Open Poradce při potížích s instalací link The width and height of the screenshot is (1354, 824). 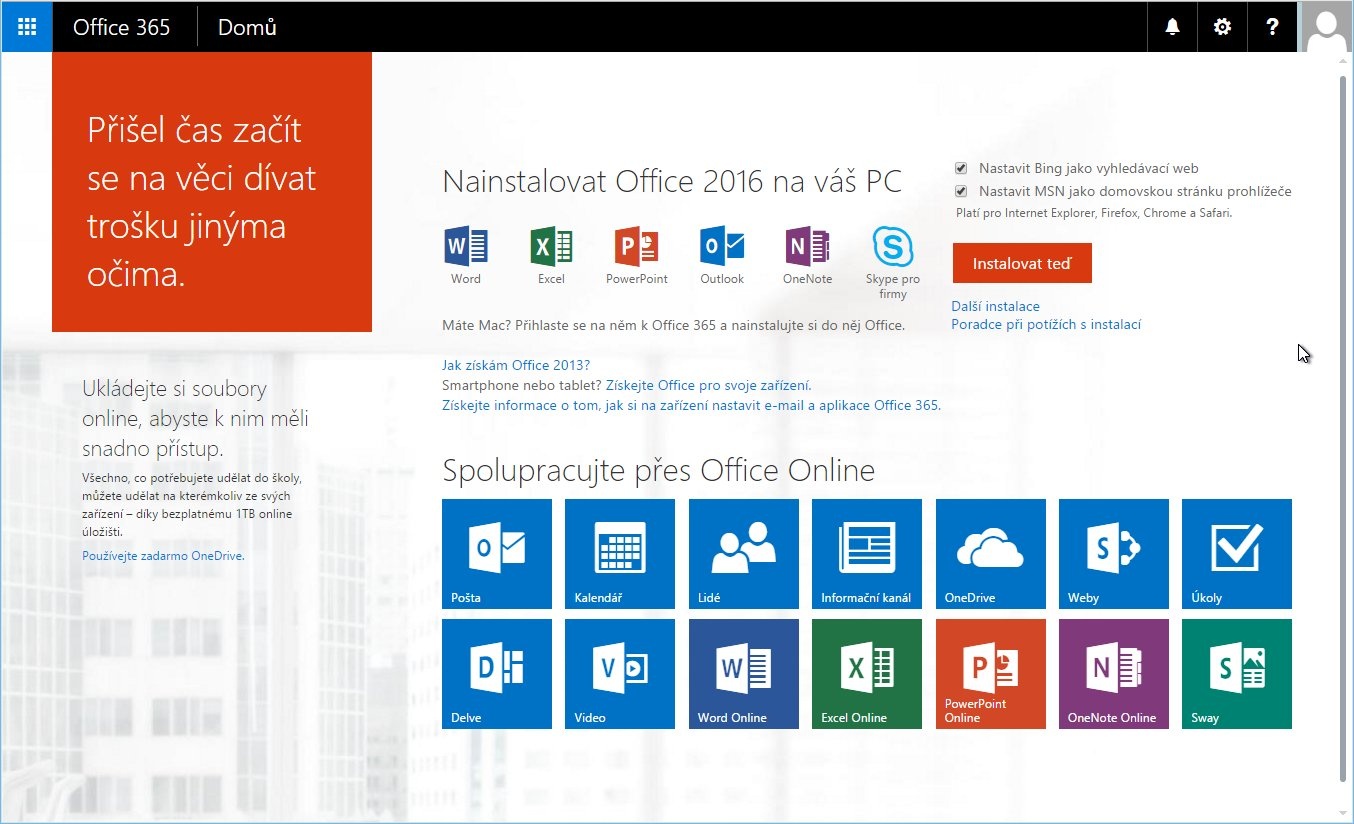1046,324
